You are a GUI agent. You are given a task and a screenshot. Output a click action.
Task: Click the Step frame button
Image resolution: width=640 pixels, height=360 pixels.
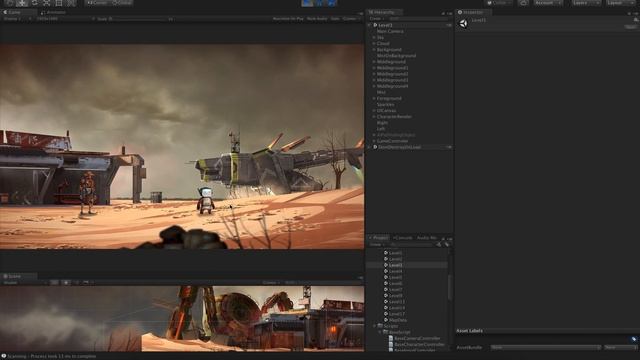tap(331, 3)
